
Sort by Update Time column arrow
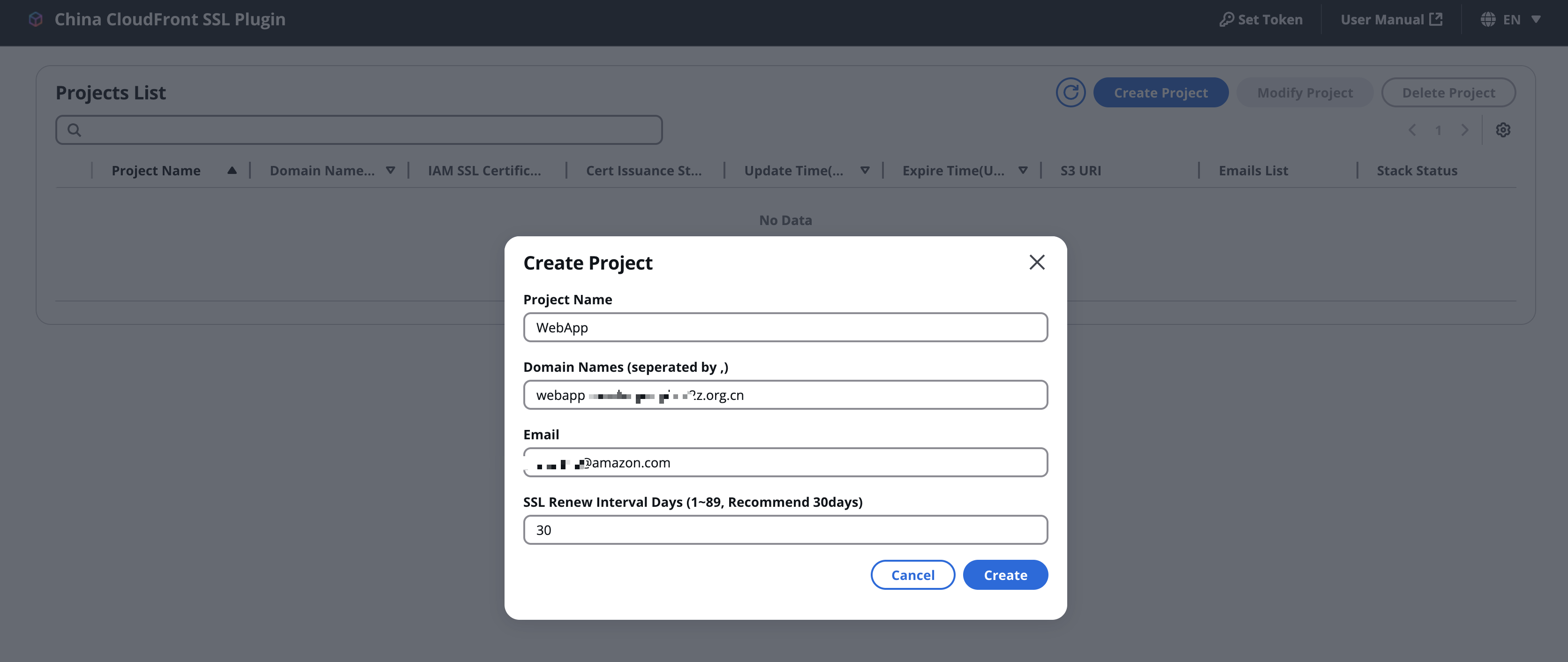point(864,170)
